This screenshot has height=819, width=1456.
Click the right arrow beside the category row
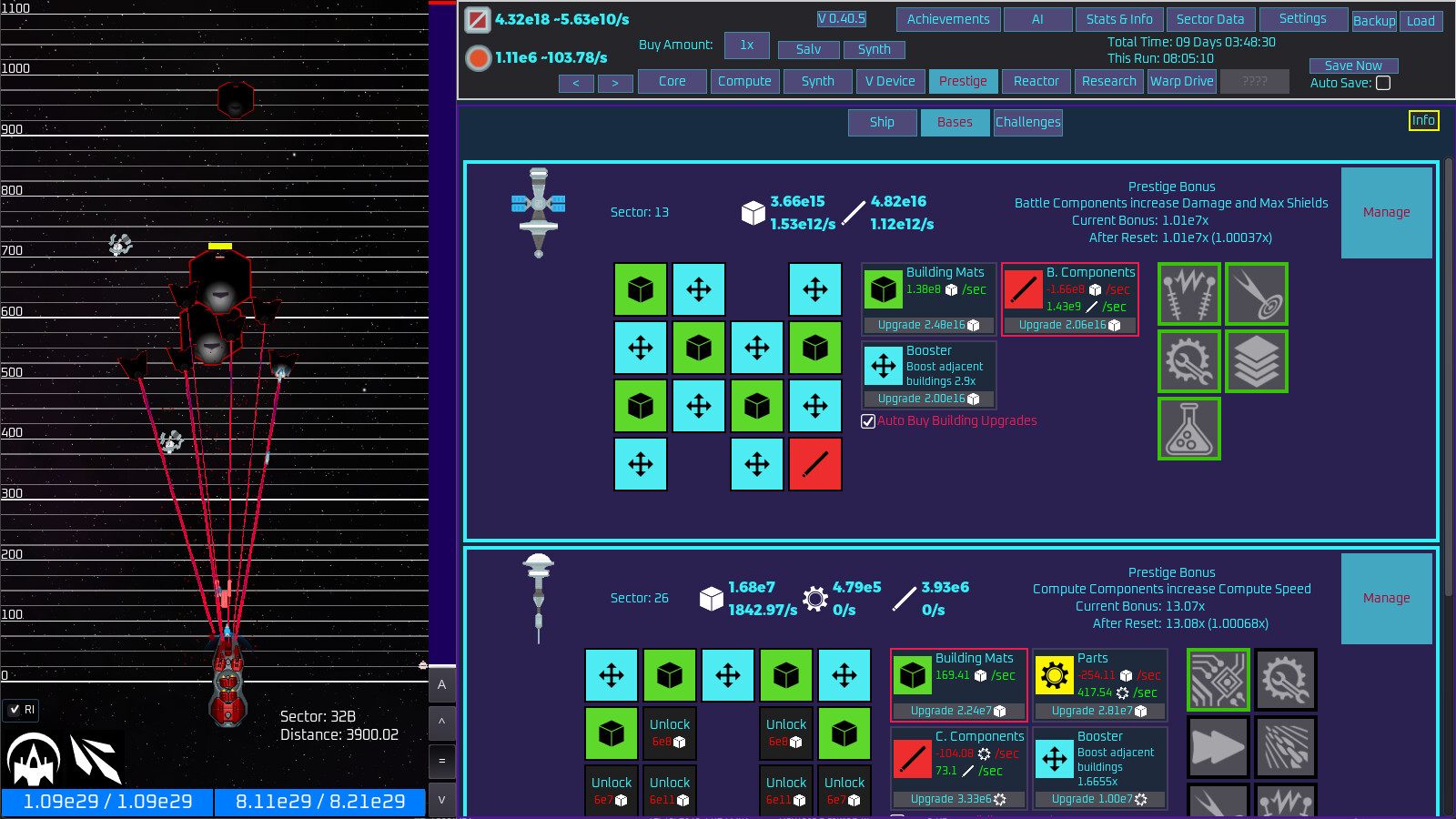coord(616,82)
